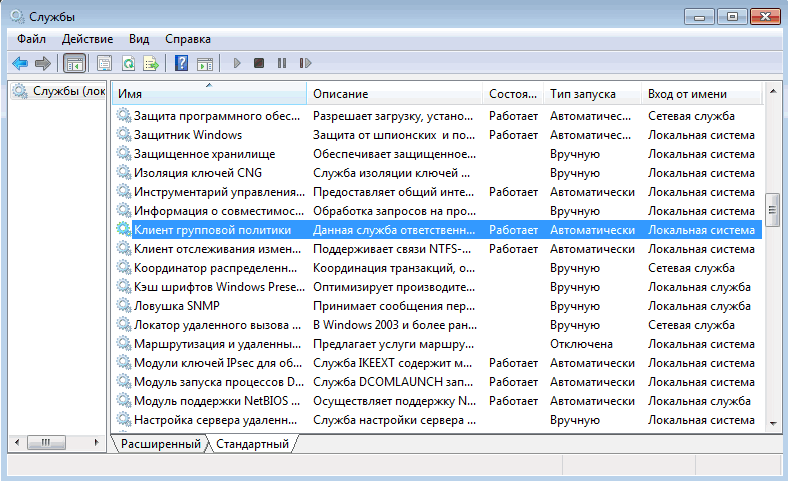This screenshot has width=788, height=481.
Task: Click description 'В Windows 2003 и более ран...'
Action: click(395, 325)
